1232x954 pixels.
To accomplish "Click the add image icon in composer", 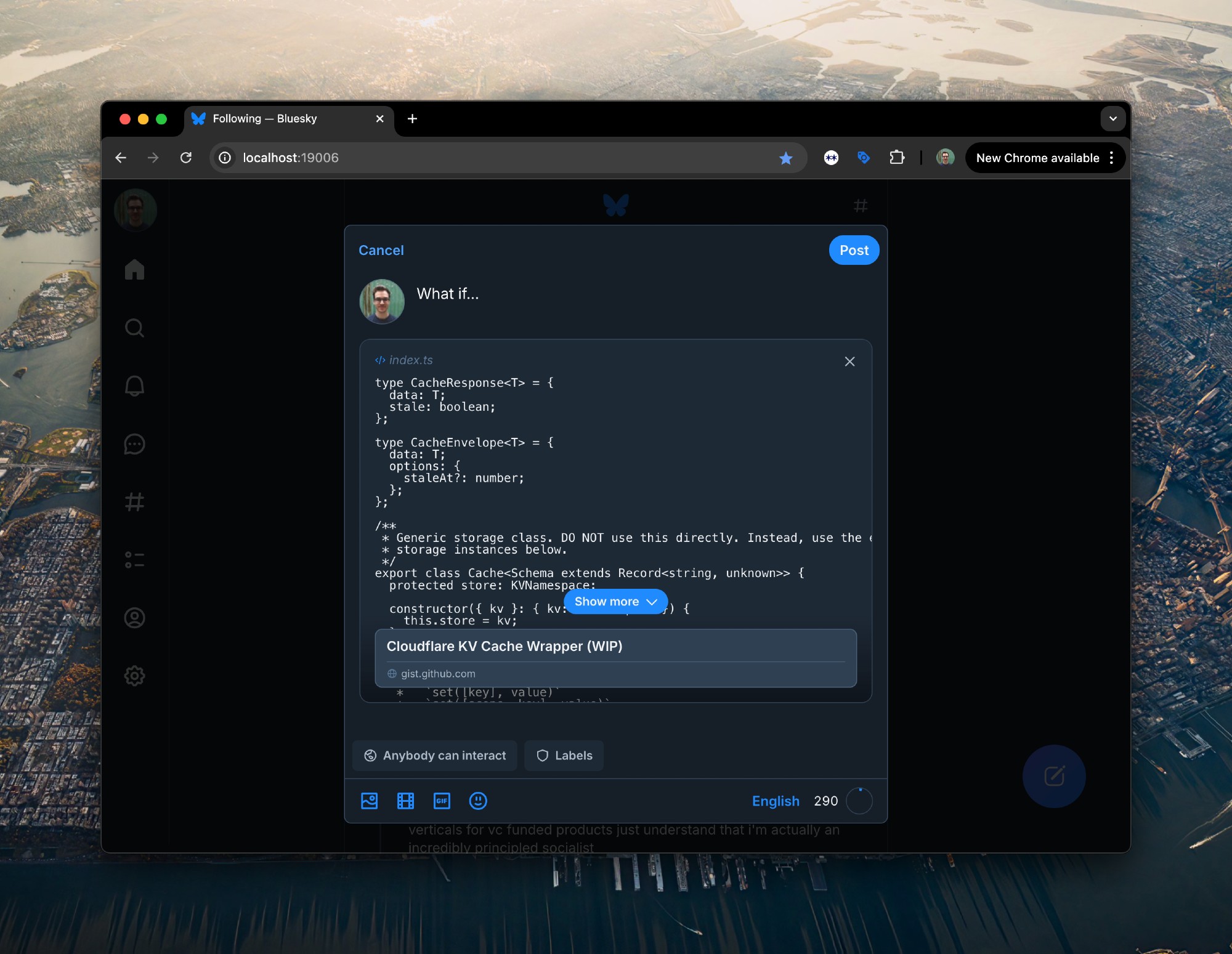I will click(x=369, y=801).
